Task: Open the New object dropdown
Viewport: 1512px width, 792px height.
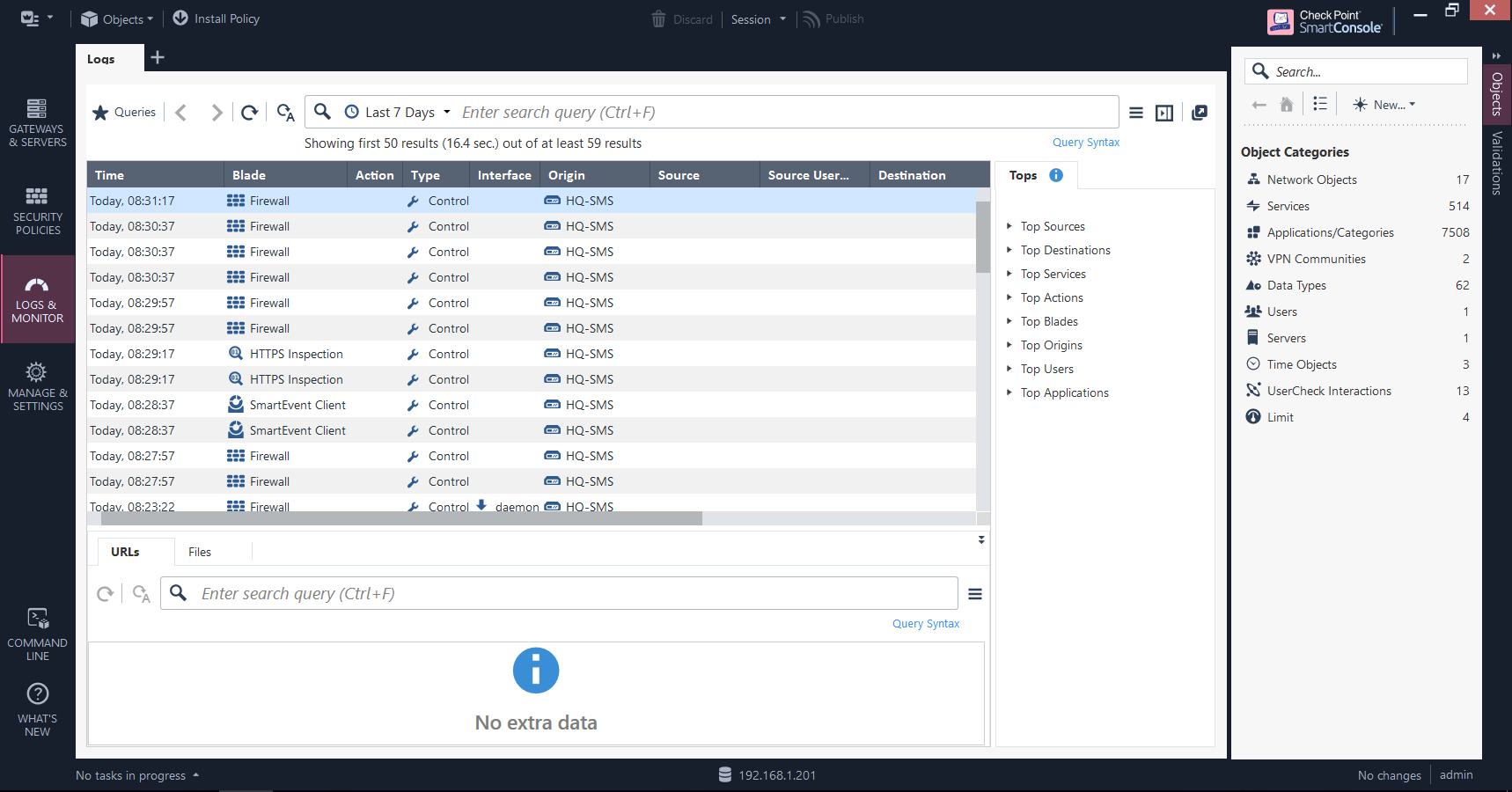Action: click(x=1384, y=105)
